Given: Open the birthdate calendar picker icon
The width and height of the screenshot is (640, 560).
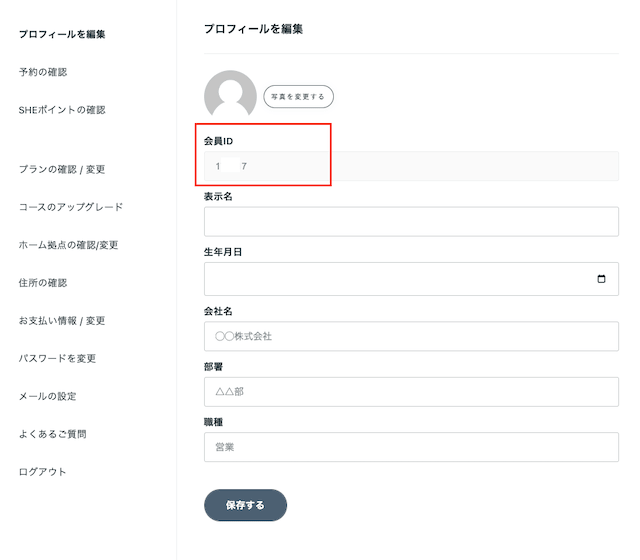Looking at the screenshot, I should (601, 279).
